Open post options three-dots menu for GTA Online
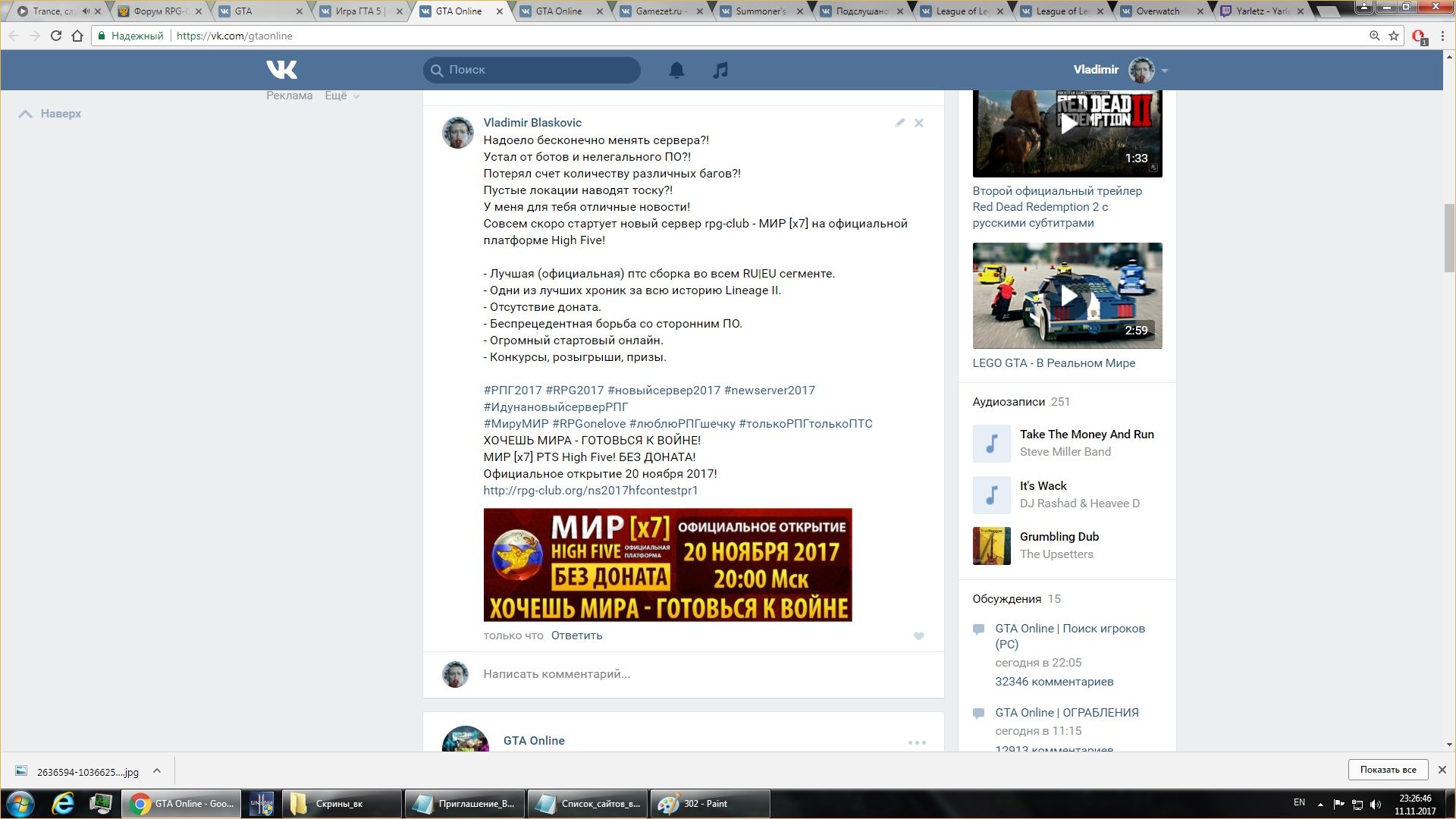This screenshot has height=819, width=1456. click(917, 742)
